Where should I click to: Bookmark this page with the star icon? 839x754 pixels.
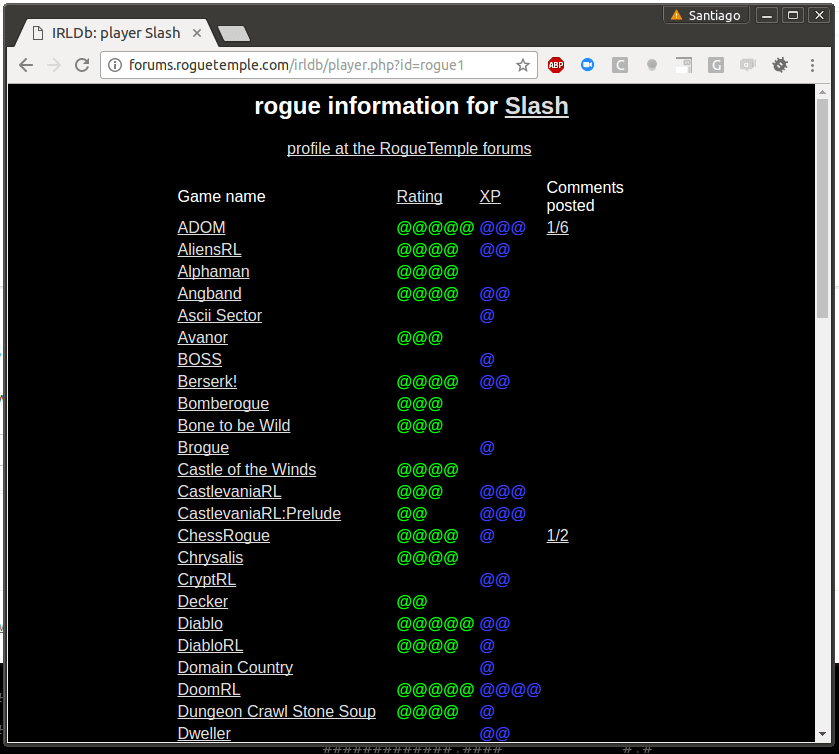click(522, 65)
